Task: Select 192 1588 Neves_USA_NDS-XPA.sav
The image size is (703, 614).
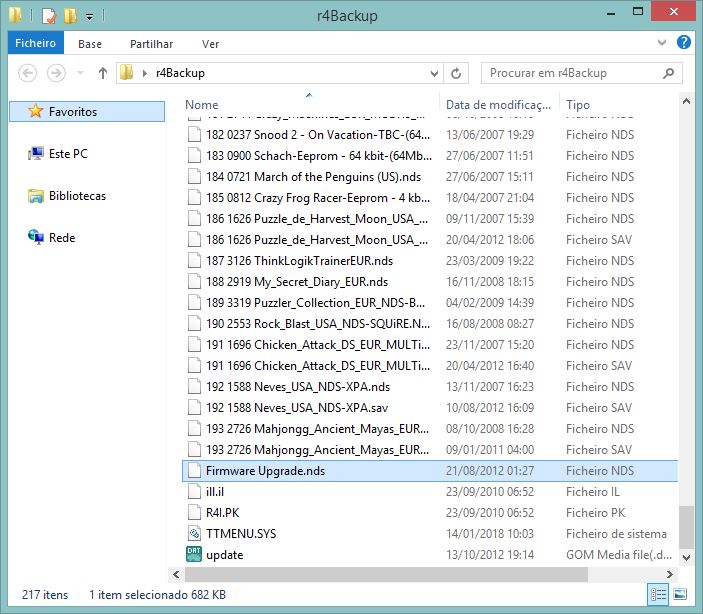Action: (x=430, y=408)
